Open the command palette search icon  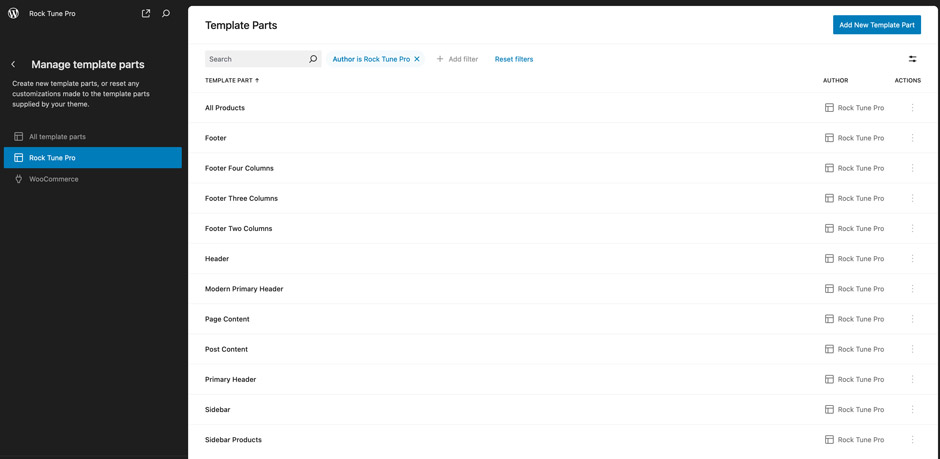click(x=166, y=13)
